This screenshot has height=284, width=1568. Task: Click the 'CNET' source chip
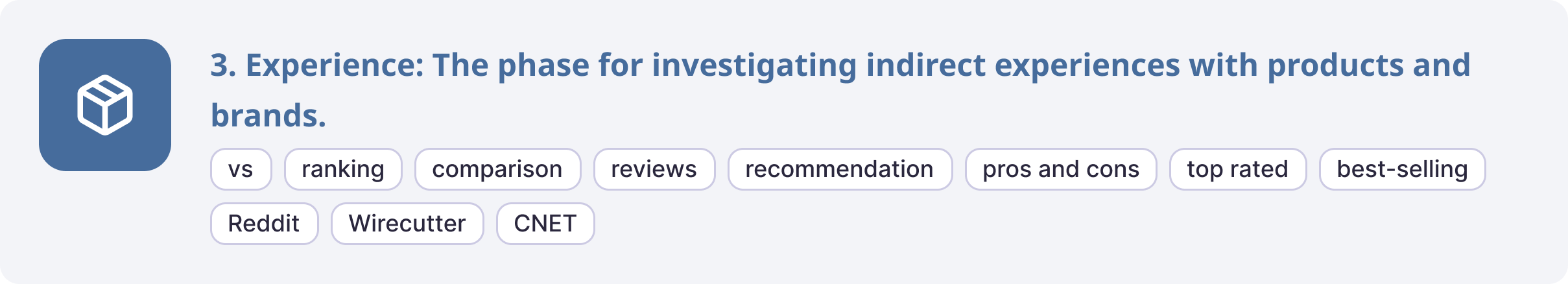[x=545, y=224]
